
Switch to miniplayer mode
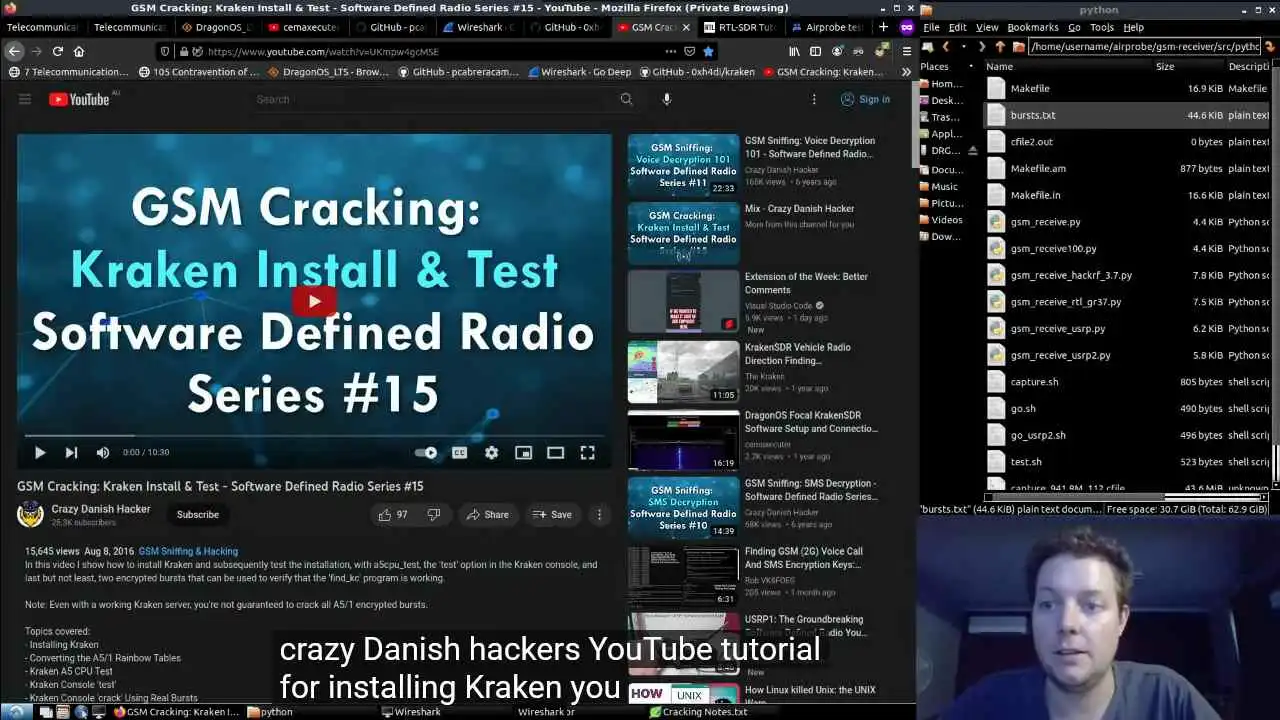(x=523, y=452)
